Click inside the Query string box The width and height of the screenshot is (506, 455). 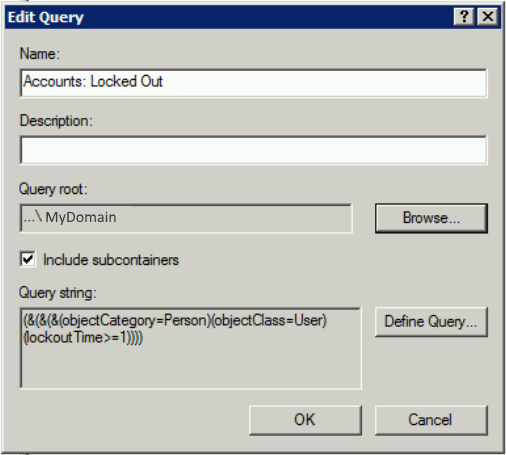point(190,348)
